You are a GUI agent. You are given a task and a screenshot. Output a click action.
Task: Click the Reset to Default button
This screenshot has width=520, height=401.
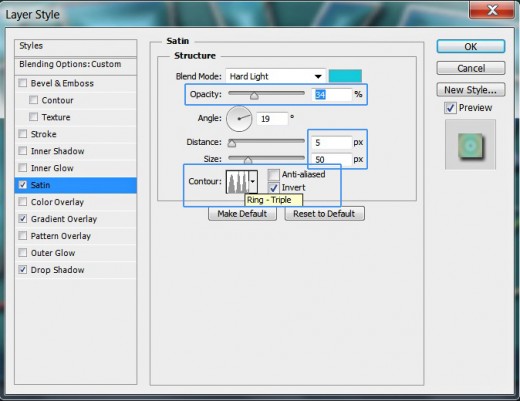pos(324,214)
